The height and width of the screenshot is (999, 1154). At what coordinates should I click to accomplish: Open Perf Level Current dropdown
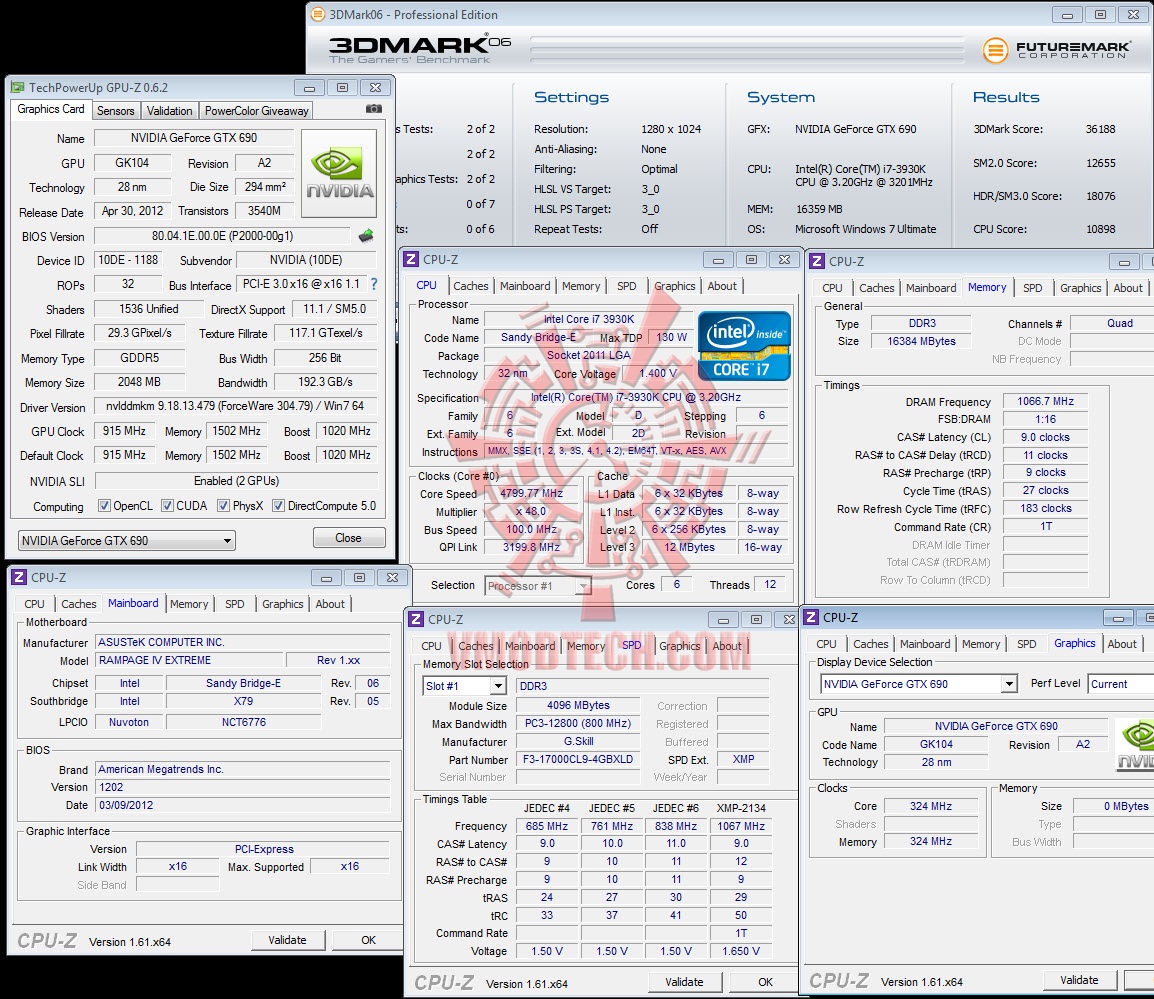(1121, 684)
